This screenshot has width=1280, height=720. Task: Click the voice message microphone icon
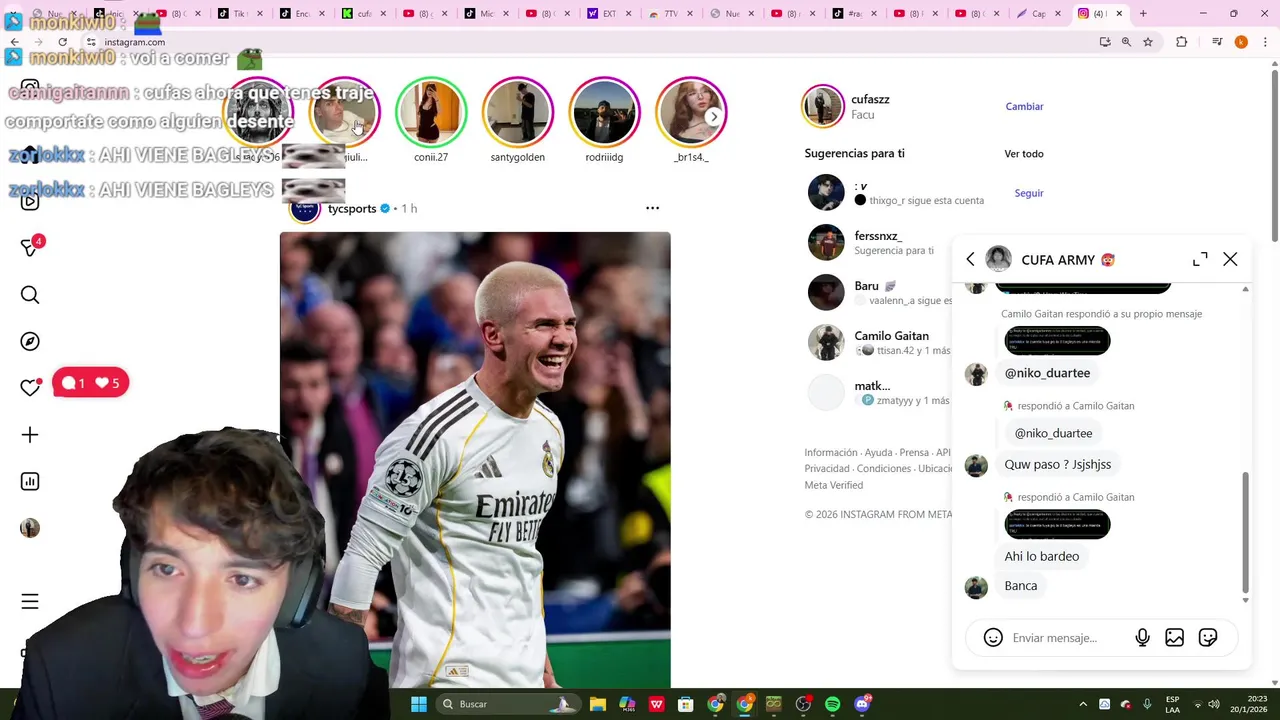[x=1142, y=637]
